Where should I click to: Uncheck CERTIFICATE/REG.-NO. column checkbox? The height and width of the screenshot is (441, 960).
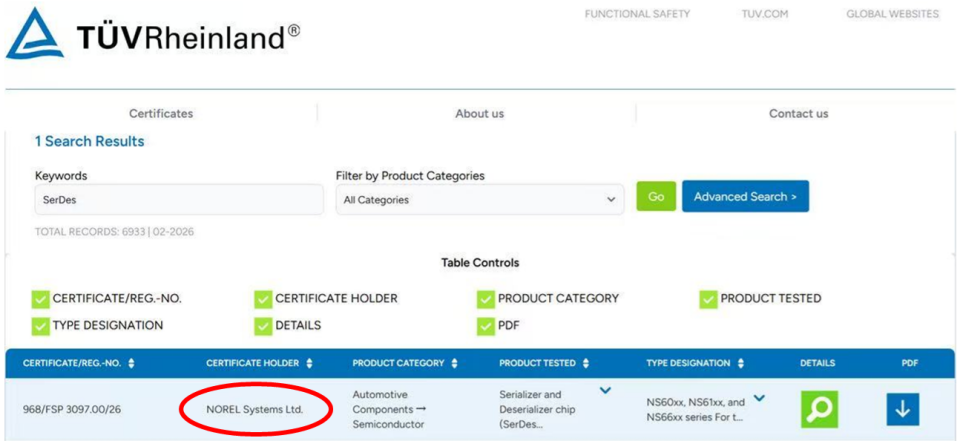(40, 299)
